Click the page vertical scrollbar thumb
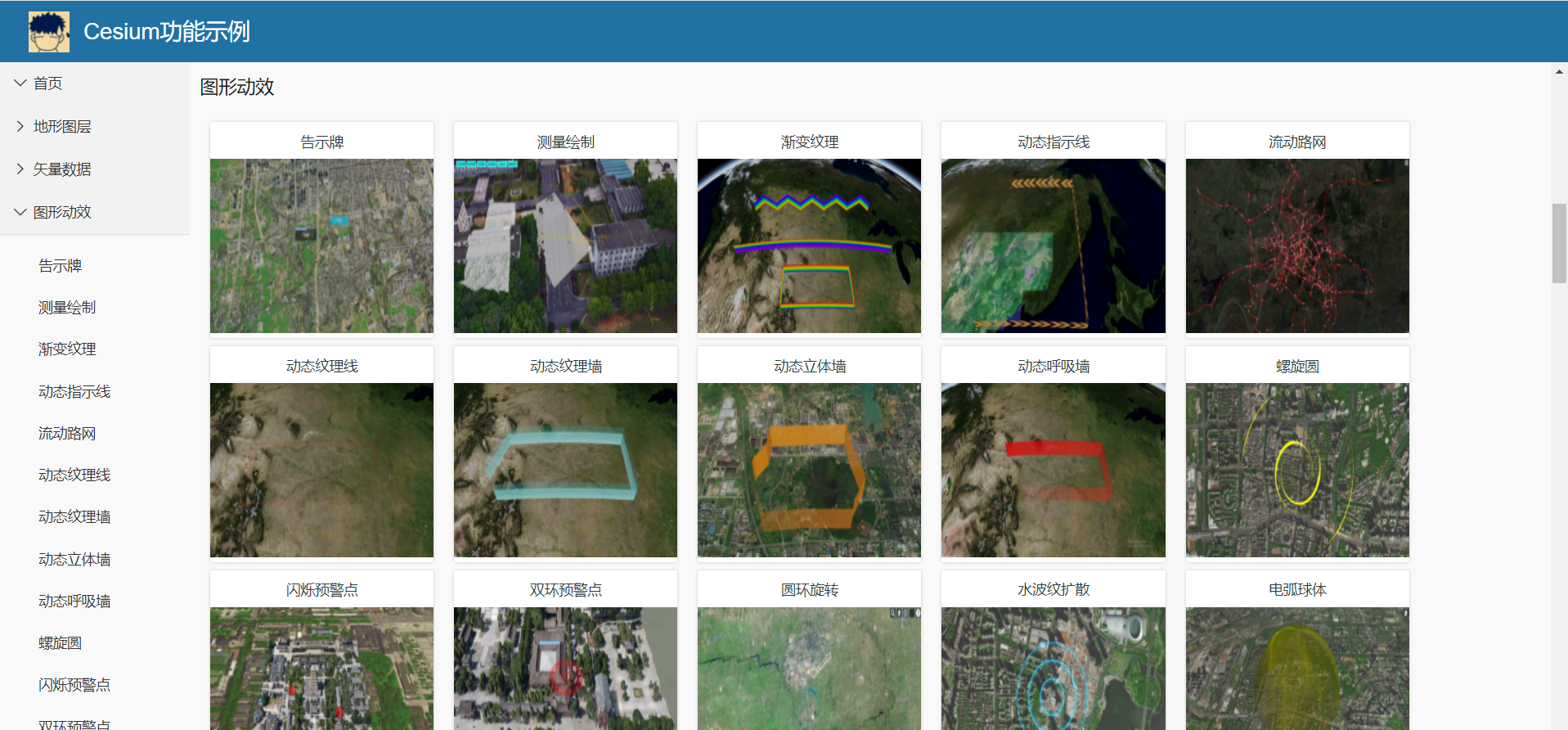 tap(1559, 243)
